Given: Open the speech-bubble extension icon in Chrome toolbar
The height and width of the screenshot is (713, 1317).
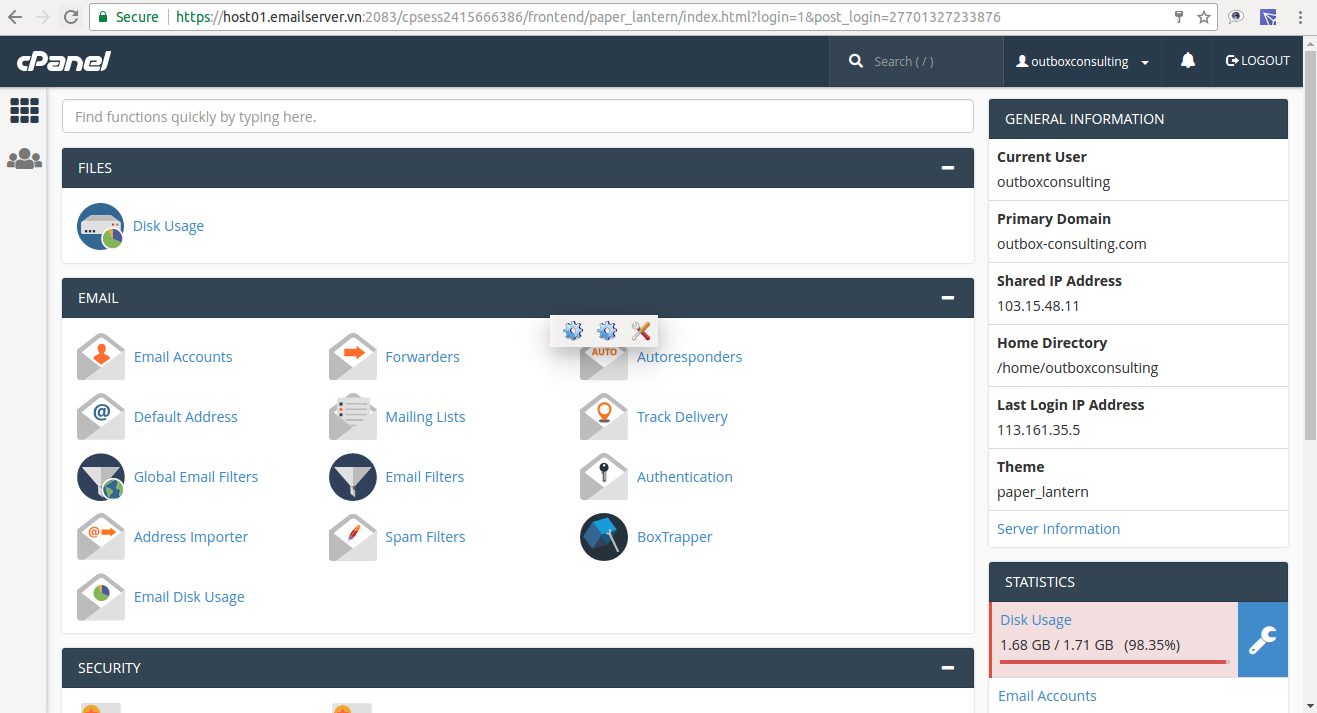Looking at the screenshot, I should [x=1237, y=17].
